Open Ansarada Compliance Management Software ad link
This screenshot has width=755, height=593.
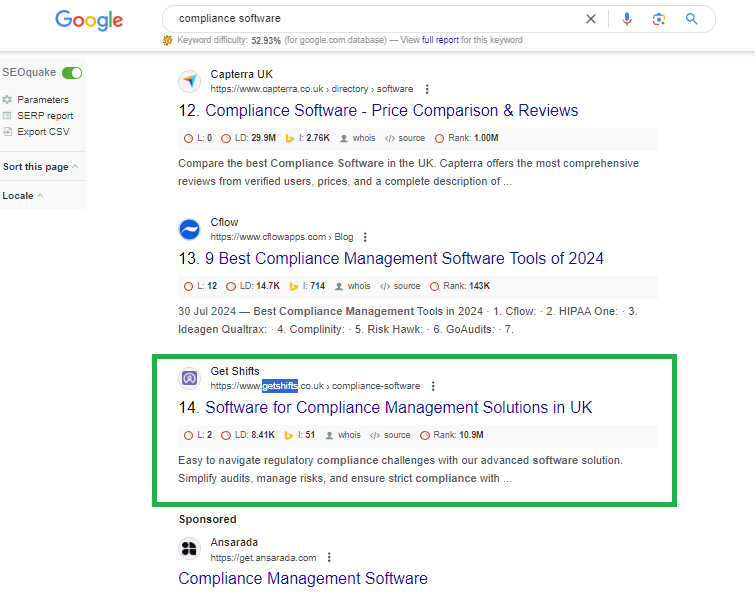click(x=303, y=578)
